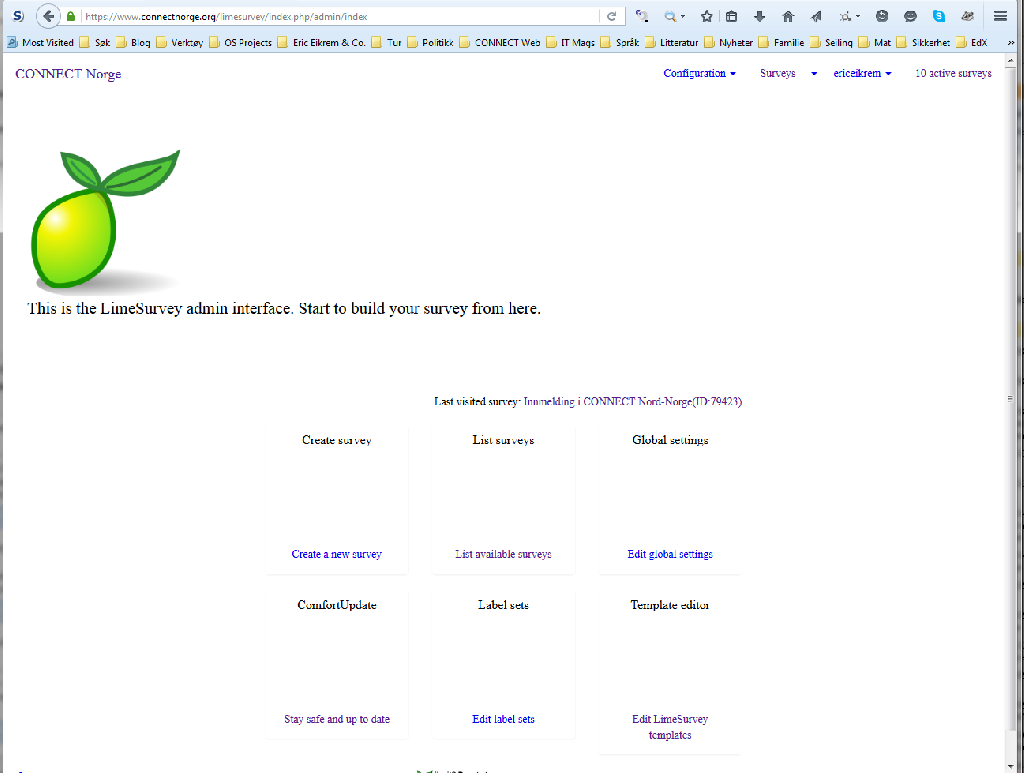This screenshot has width=1024, height=773.
Task: Click Edit global settings link
Action: [669, 554]
